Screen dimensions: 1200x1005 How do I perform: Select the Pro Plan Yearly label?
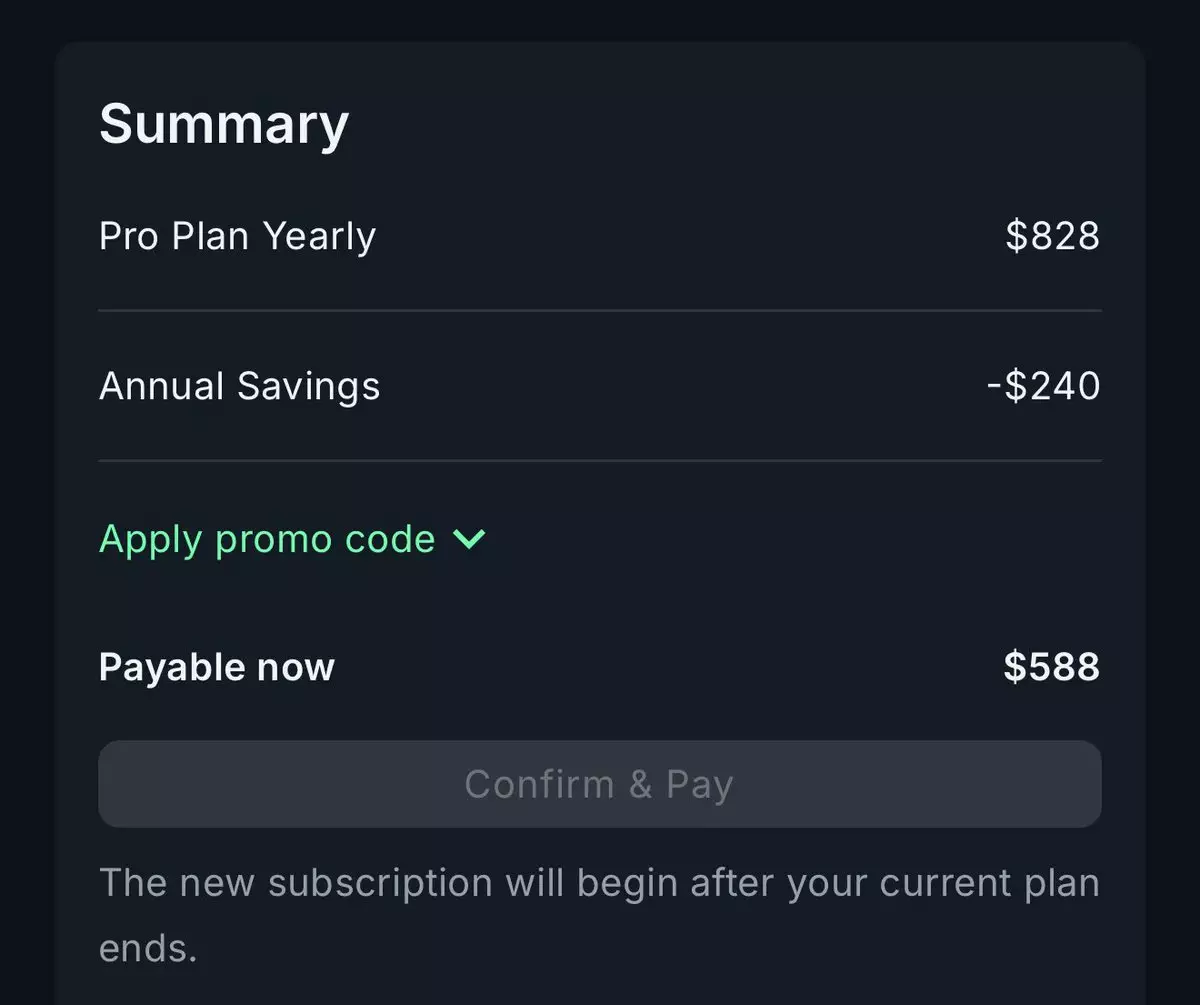point(237,237)
